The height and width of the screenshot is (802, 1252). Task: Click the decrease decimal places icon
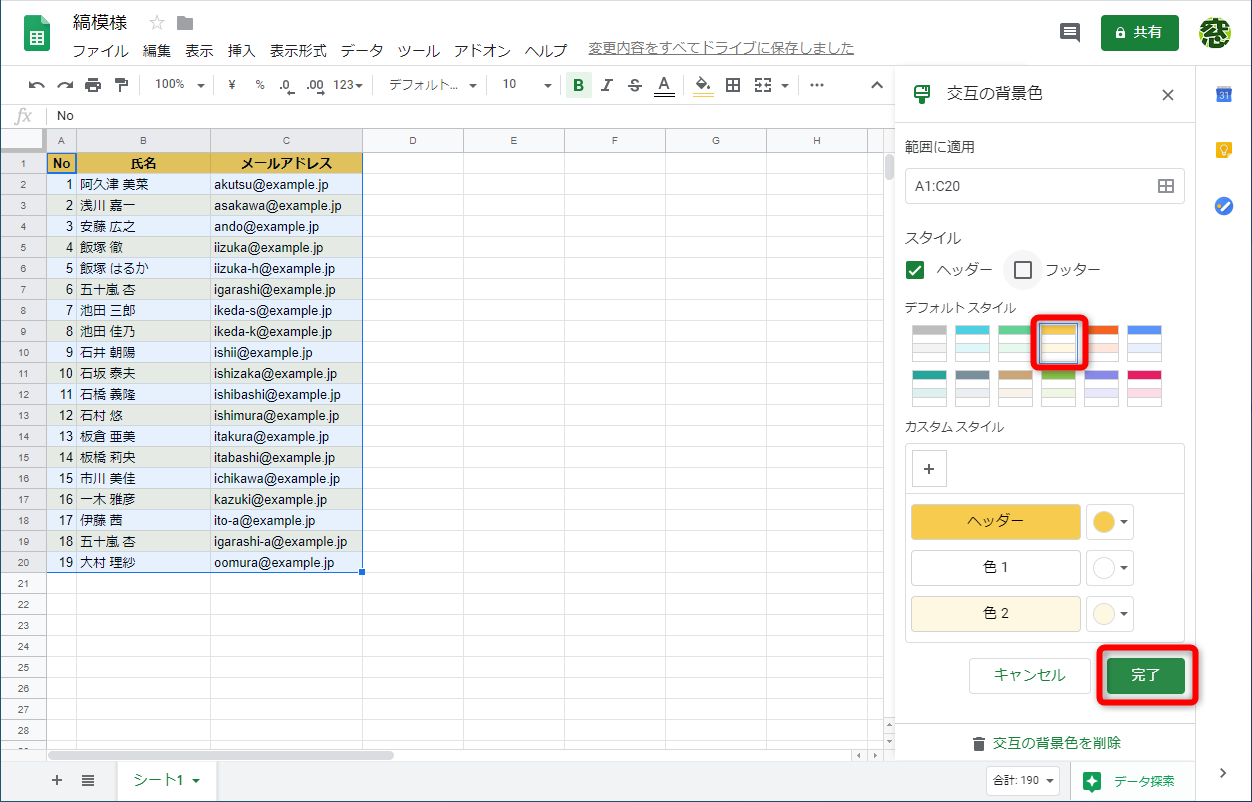click(x=287, y=85)
